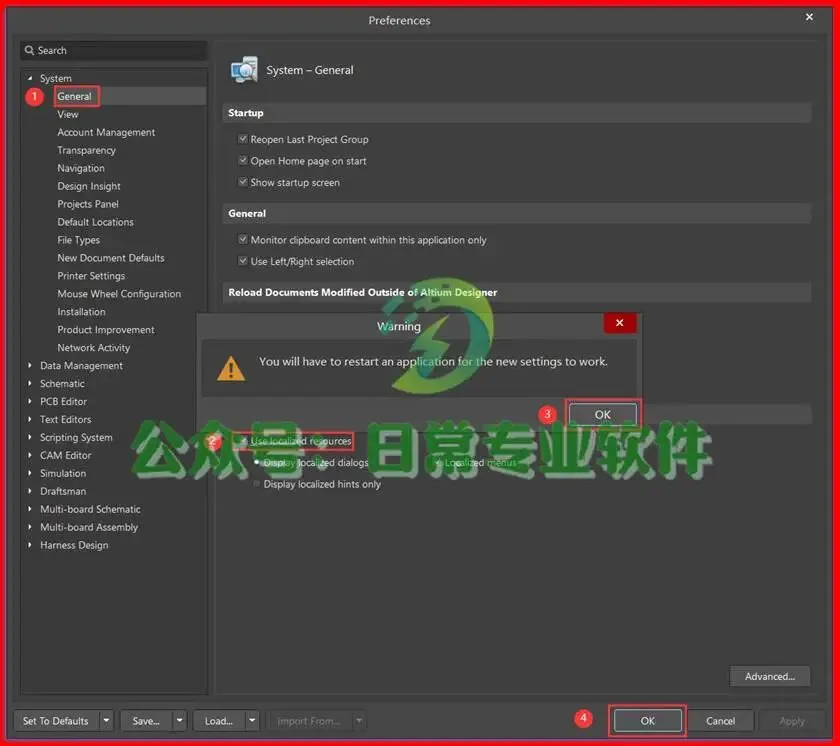
Task: Expand the Draftsman node
Action: (30, 491)
